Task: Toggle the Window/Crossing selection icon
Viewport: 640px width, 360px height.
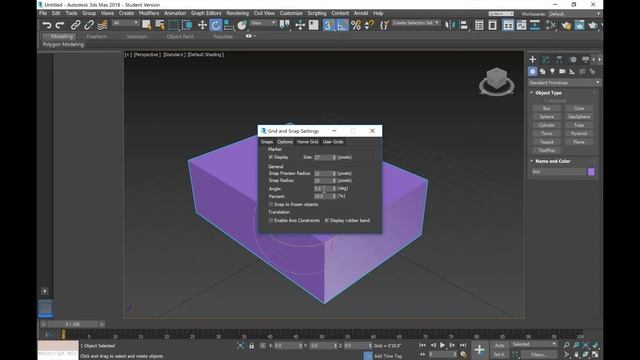Action: 187,25
